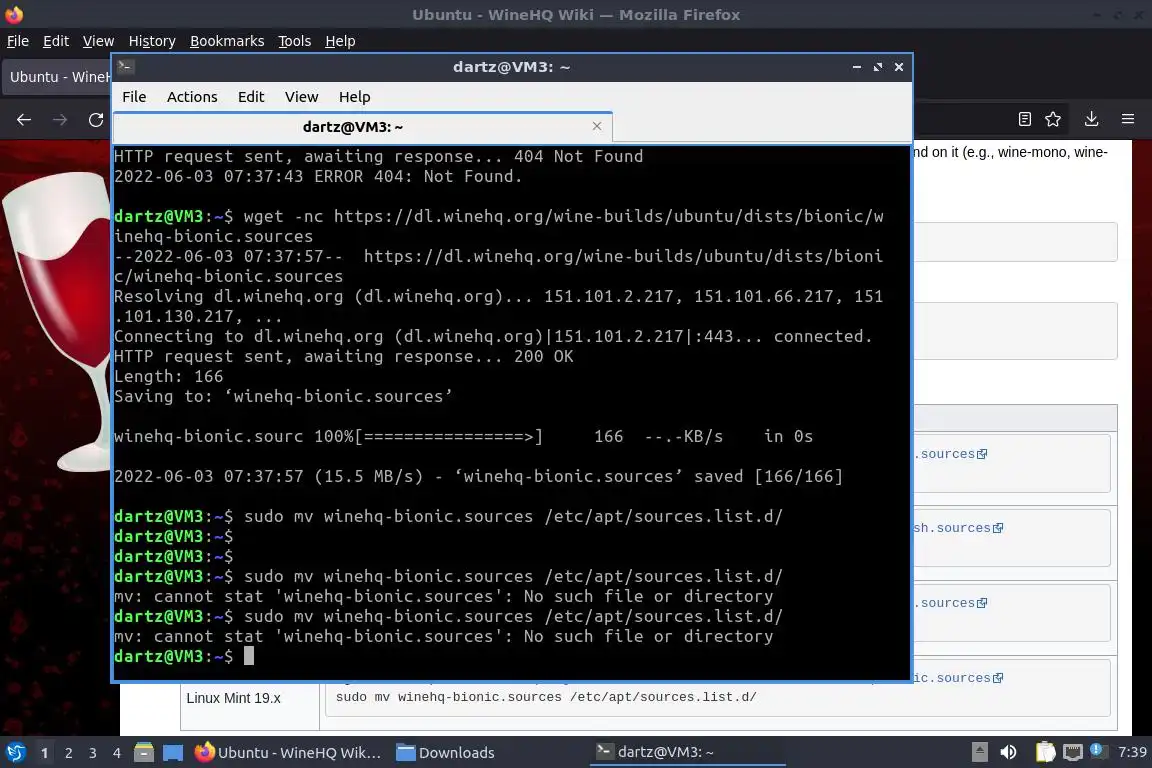The width and height of the screenshot is (1152, 768).
Task: Open Firefox File menu
Action: 18,41
